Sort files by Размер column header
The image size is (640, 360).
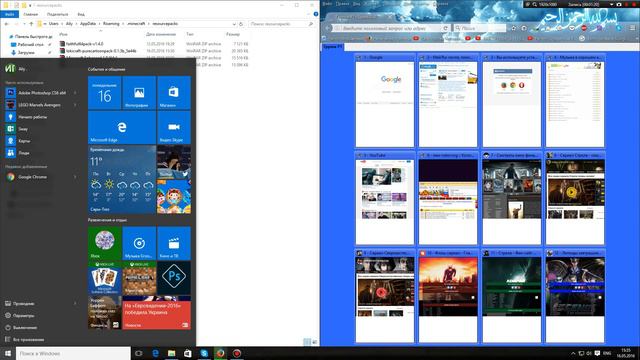pyautogui.click(x=233, y=34)
